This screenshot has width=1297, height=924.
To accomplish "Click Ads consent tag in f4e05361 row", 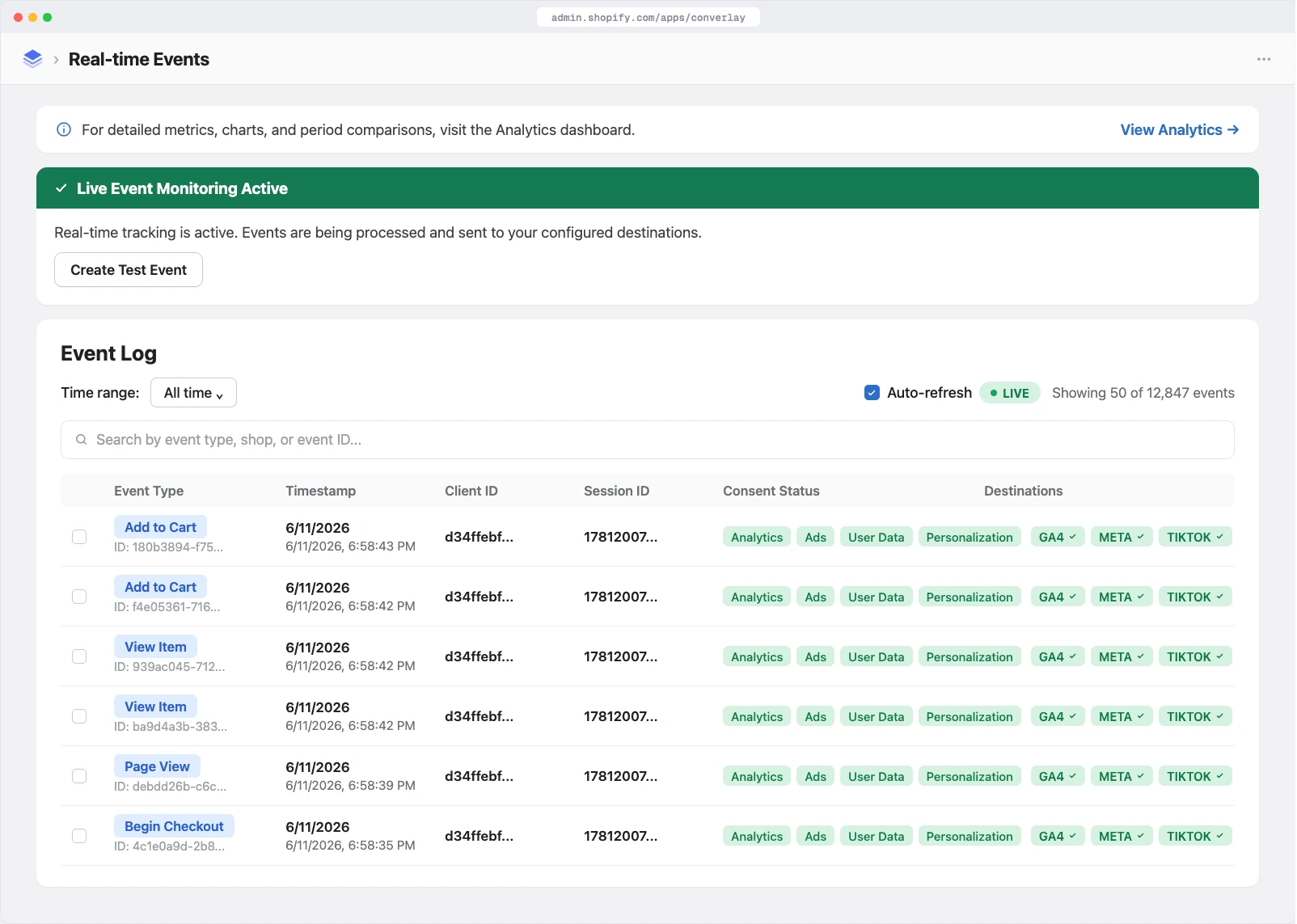I will (x=815, y=597).
